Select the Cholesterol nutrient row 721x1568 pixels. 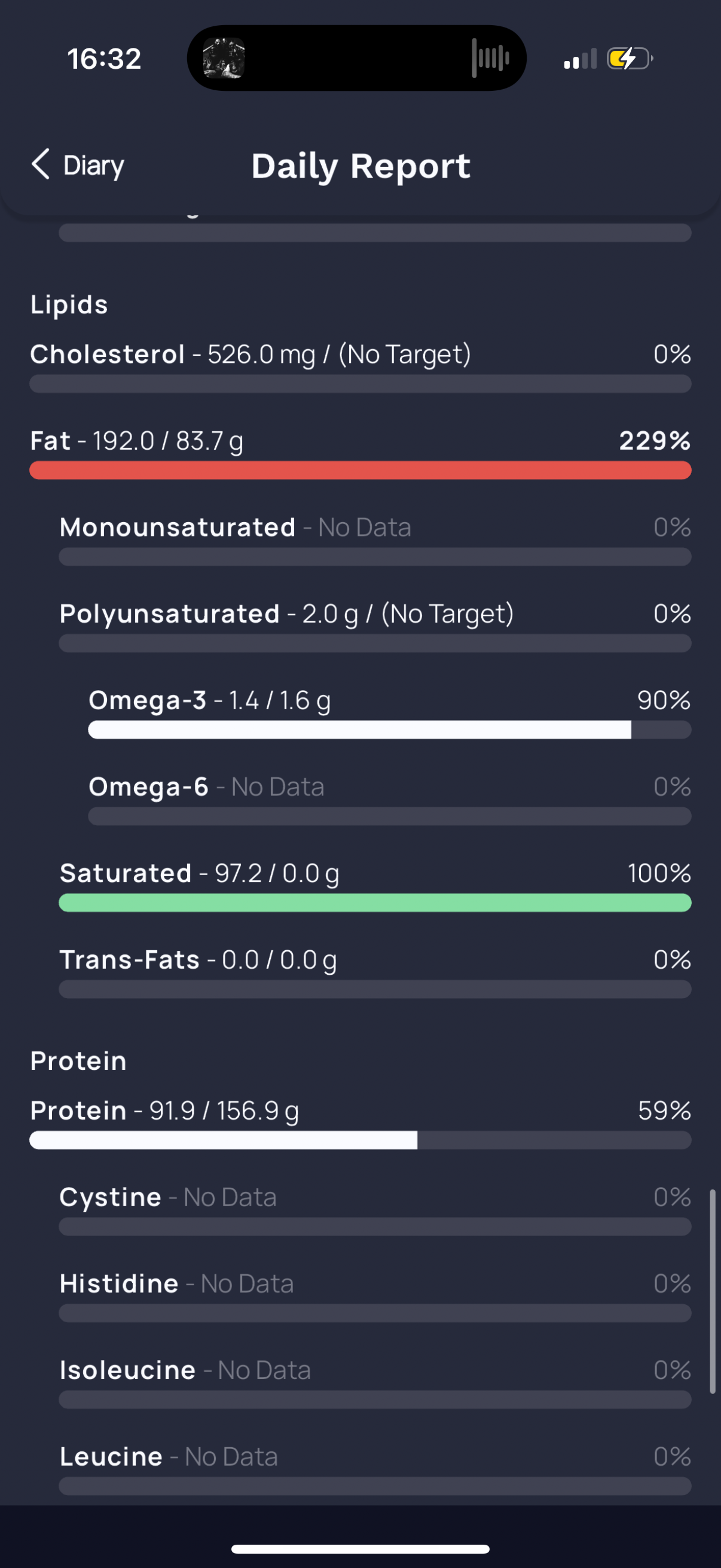(x=360, y=366)
